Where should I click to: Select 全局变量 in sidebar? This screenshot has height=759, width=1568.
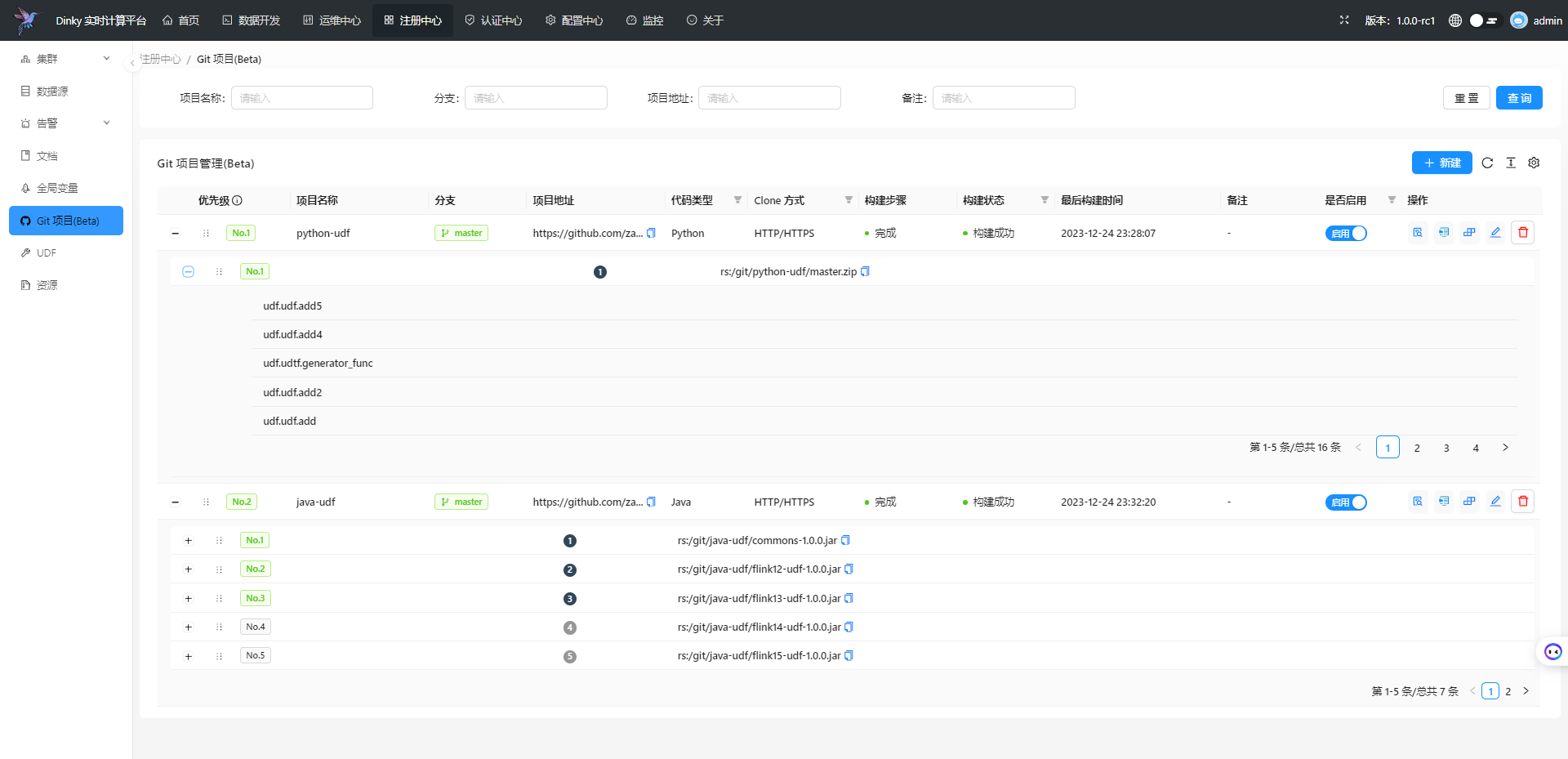point(66,188)
